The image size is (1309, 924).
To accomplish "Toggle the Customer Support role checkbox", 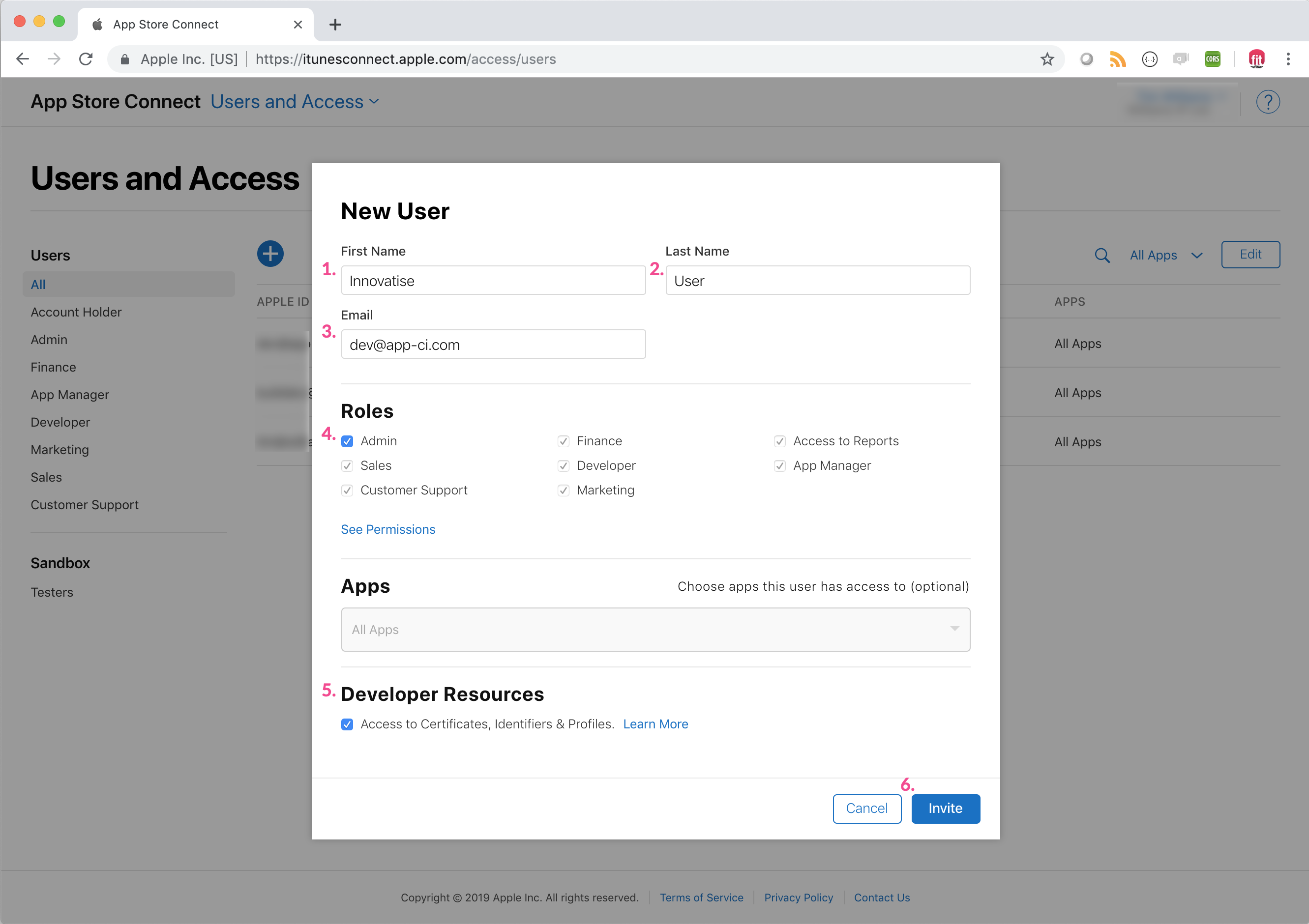I will click(347, 490).
